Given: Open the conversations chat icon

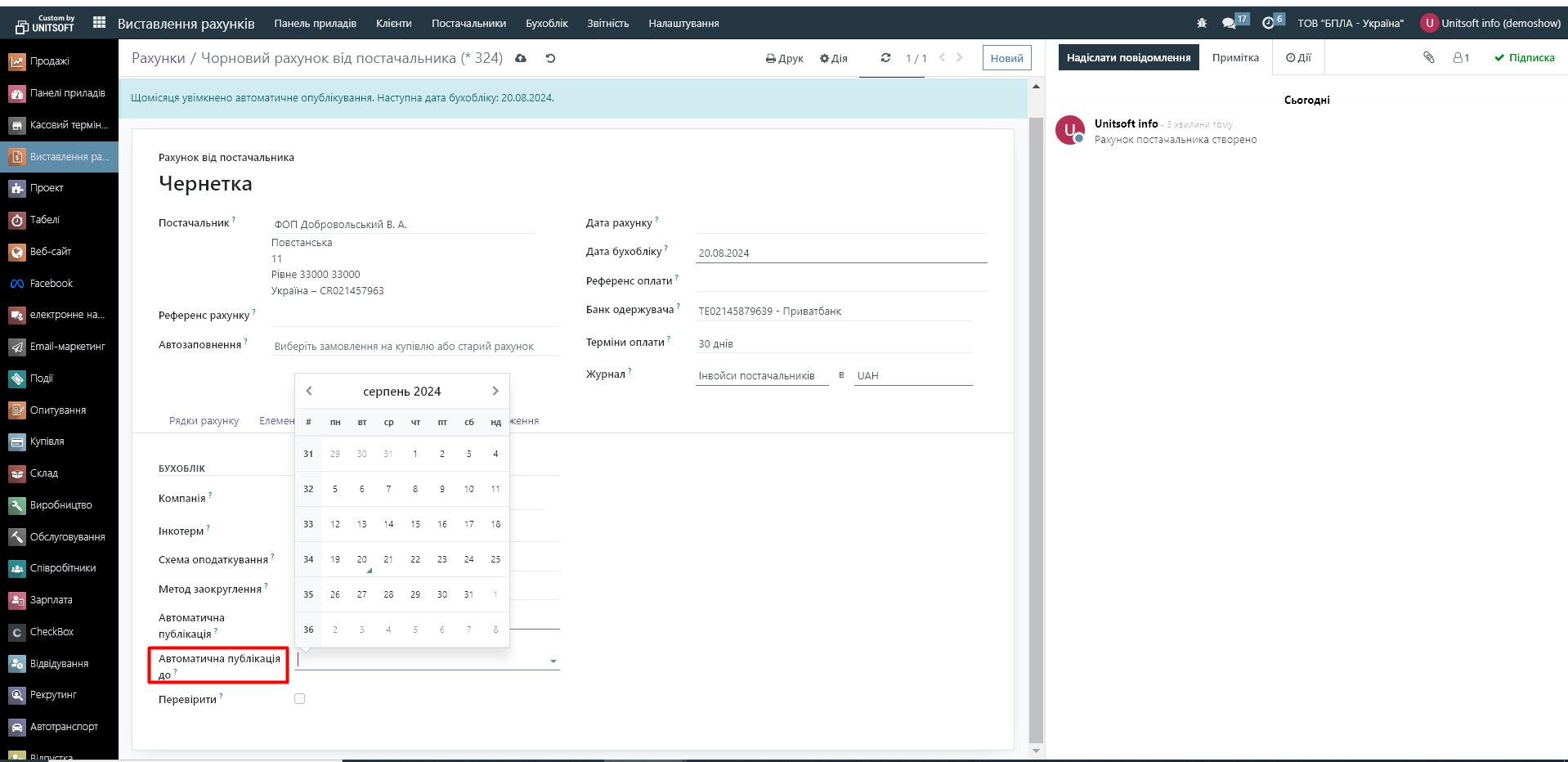Looking at the screenshot, I should point(1229,23).
